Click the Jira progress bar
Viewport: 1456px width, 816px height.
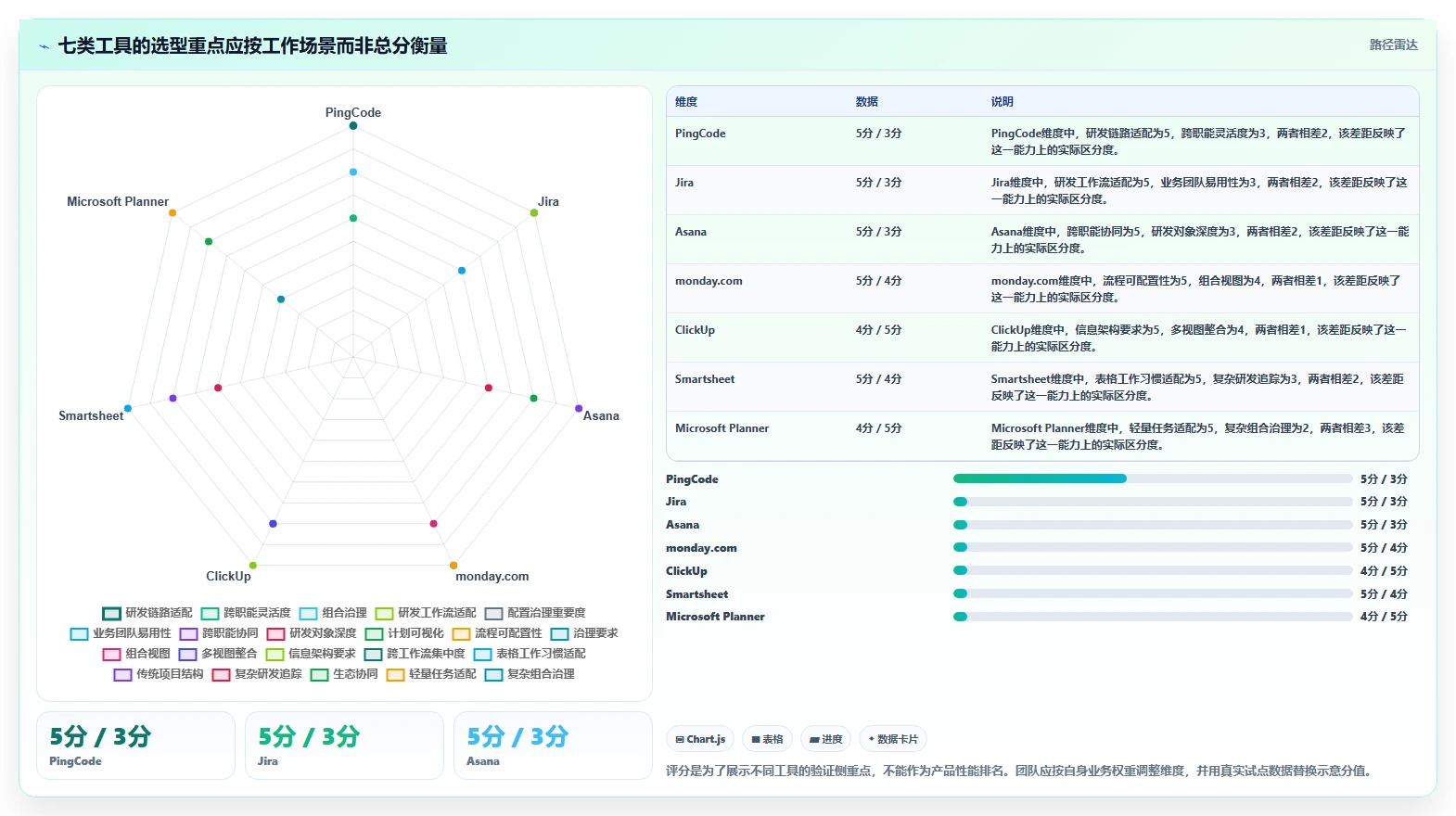coord(1153,502)
